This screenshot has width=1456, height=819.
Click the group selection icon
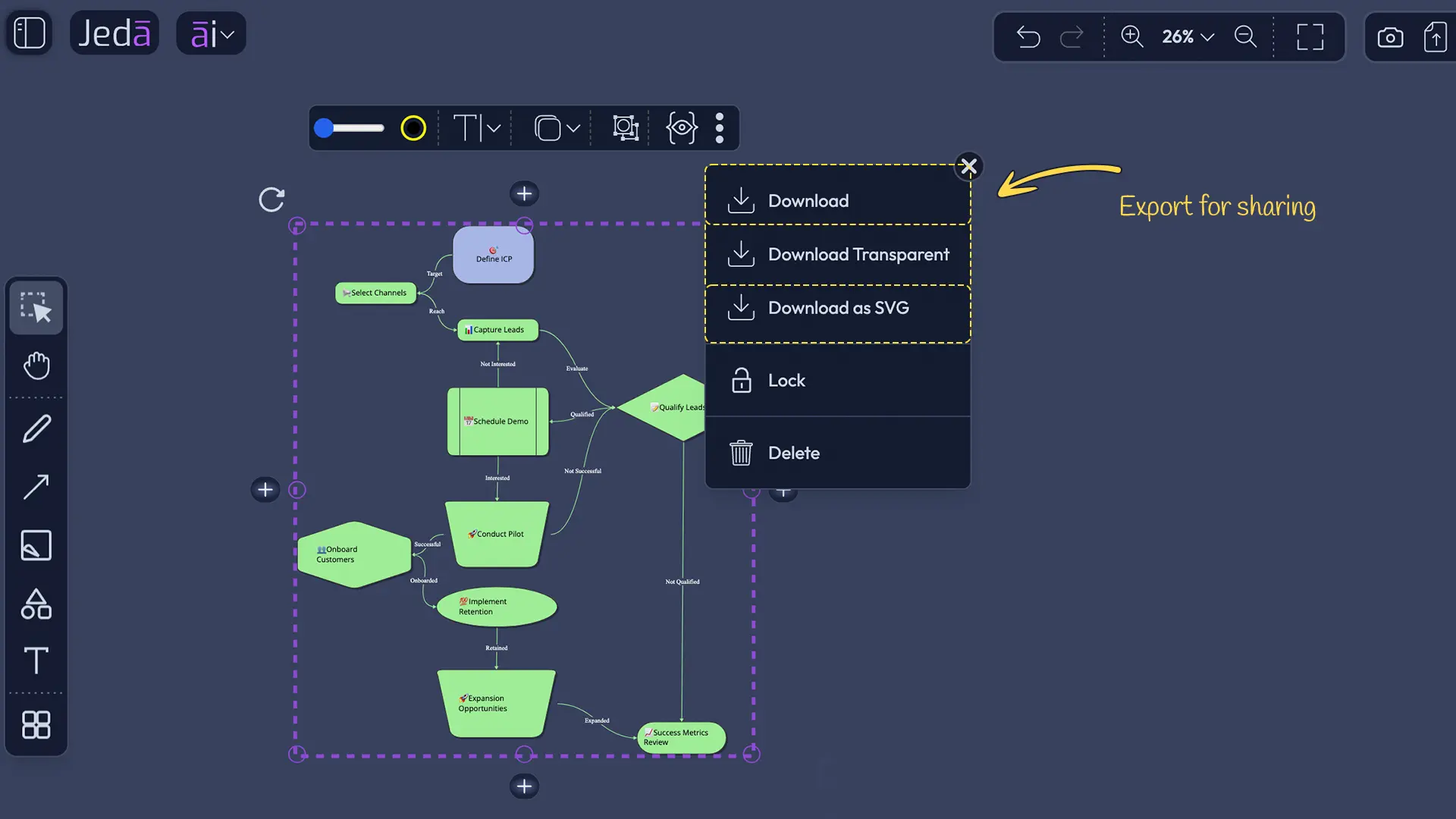(626, 128)
